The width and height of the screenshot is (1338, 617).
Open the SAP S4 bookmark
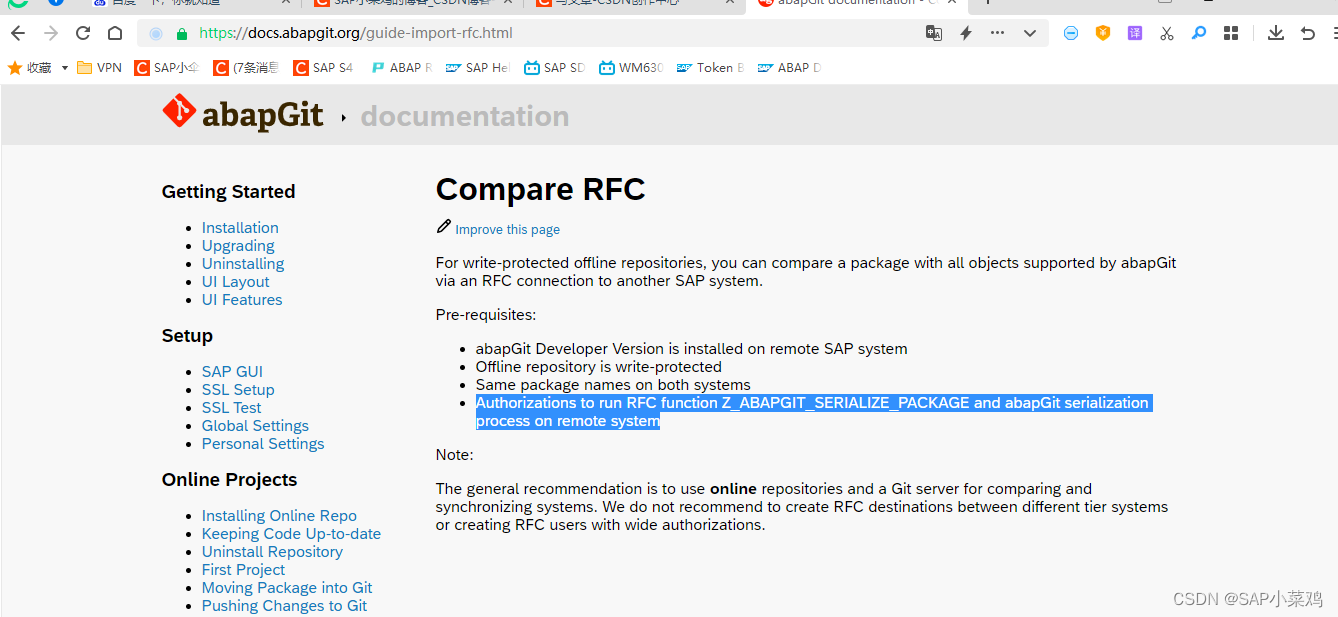coord(323,68)
